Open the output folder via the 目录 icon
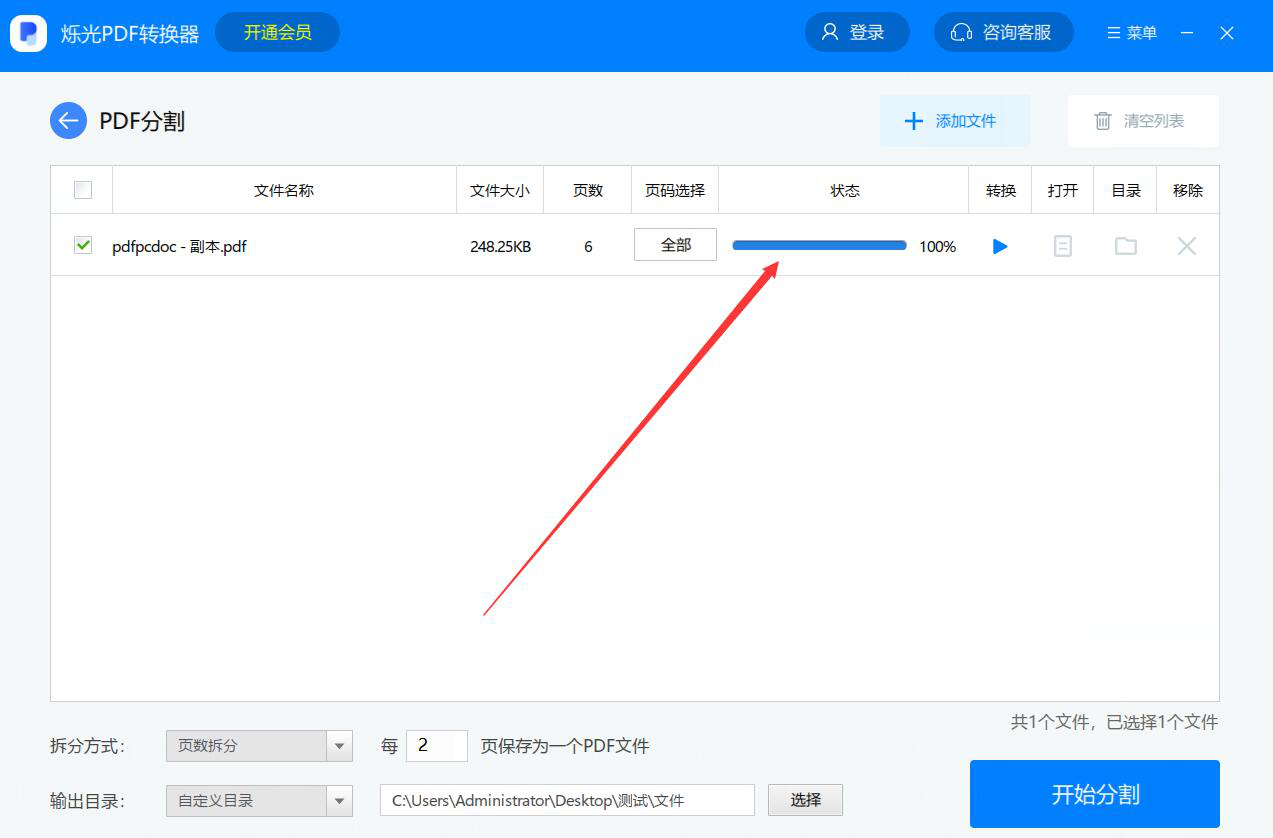Viewport: 1273px width, 838px height. (x=1126, y=246)
